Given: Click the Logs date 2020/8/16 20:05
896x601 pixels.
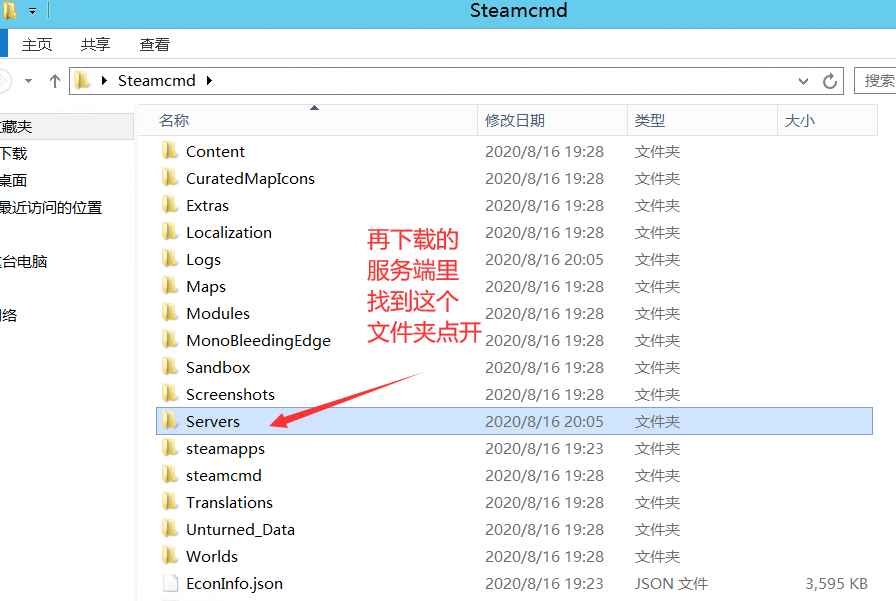Looking at the screenshot, I should tap(544, 259).
